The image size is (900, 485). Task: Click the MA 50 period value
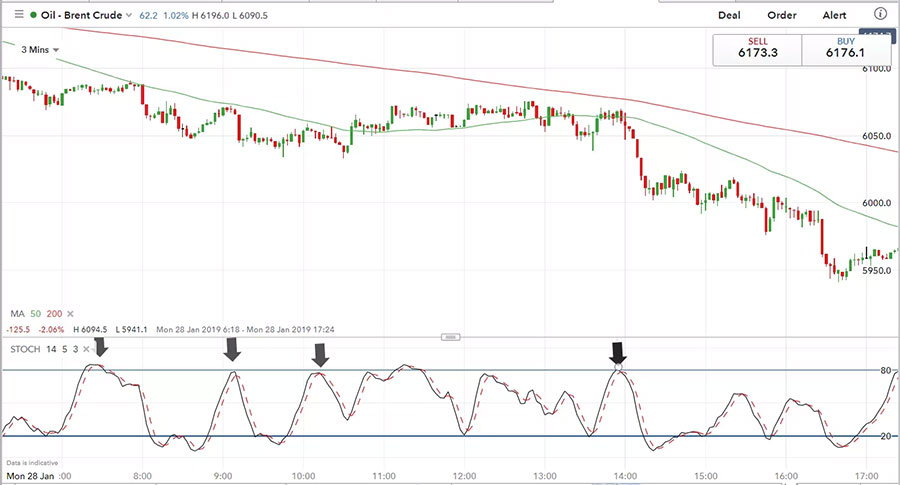tap(36, 314)
